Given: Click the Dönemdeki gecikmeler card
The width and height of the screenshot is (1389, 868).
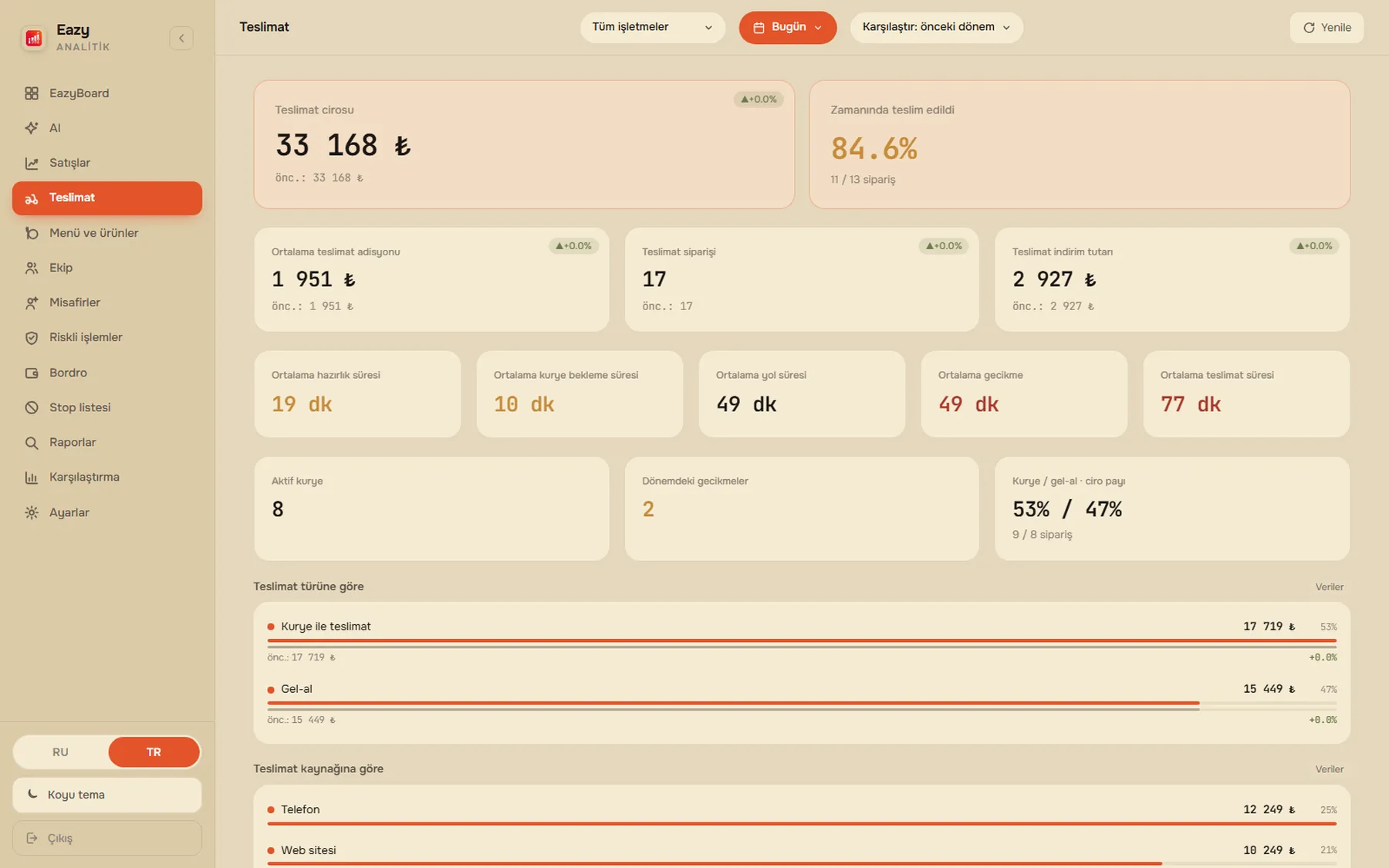Looking at the screenshot, I should (x=802, y=508).
